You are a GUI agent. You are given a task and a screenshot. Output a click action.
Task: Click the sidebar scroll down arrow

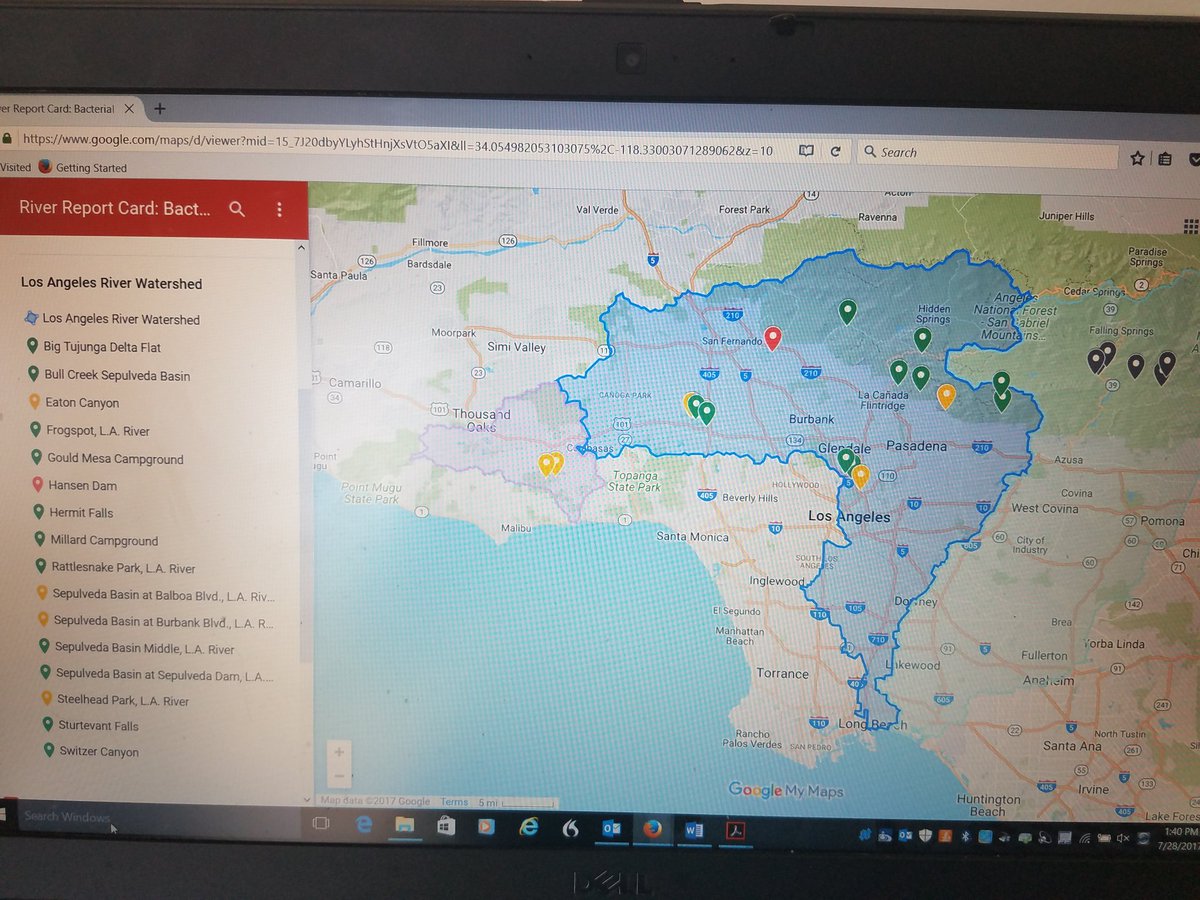pos(307,798)
